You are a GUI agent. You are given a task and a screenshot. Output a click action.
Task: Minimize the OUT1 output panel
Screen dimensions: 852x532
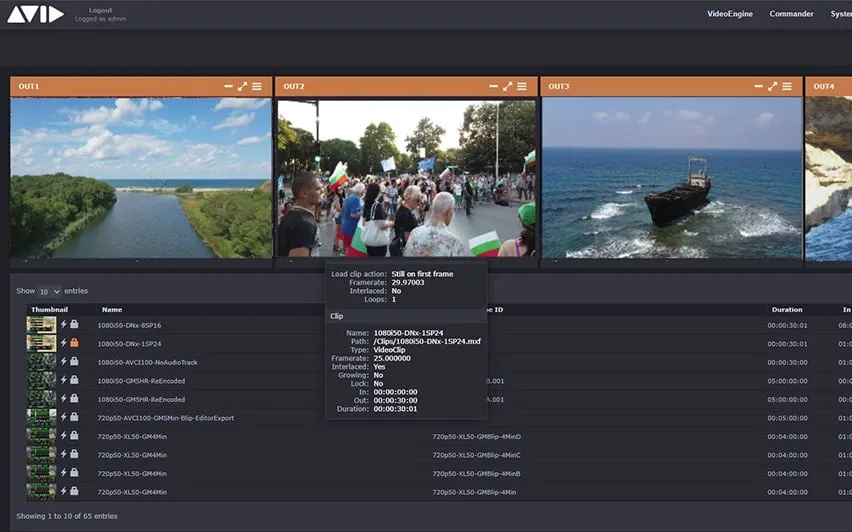click(229, 87)
